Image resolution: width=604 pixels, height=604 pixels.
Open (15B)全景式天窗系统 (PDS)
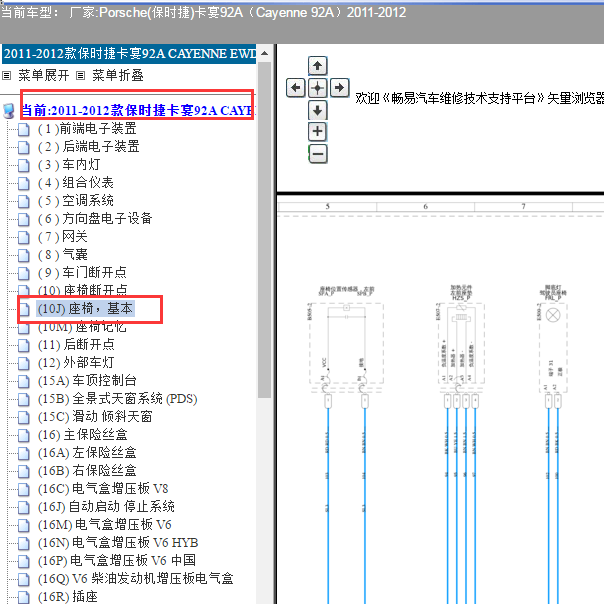pos(117,399)
